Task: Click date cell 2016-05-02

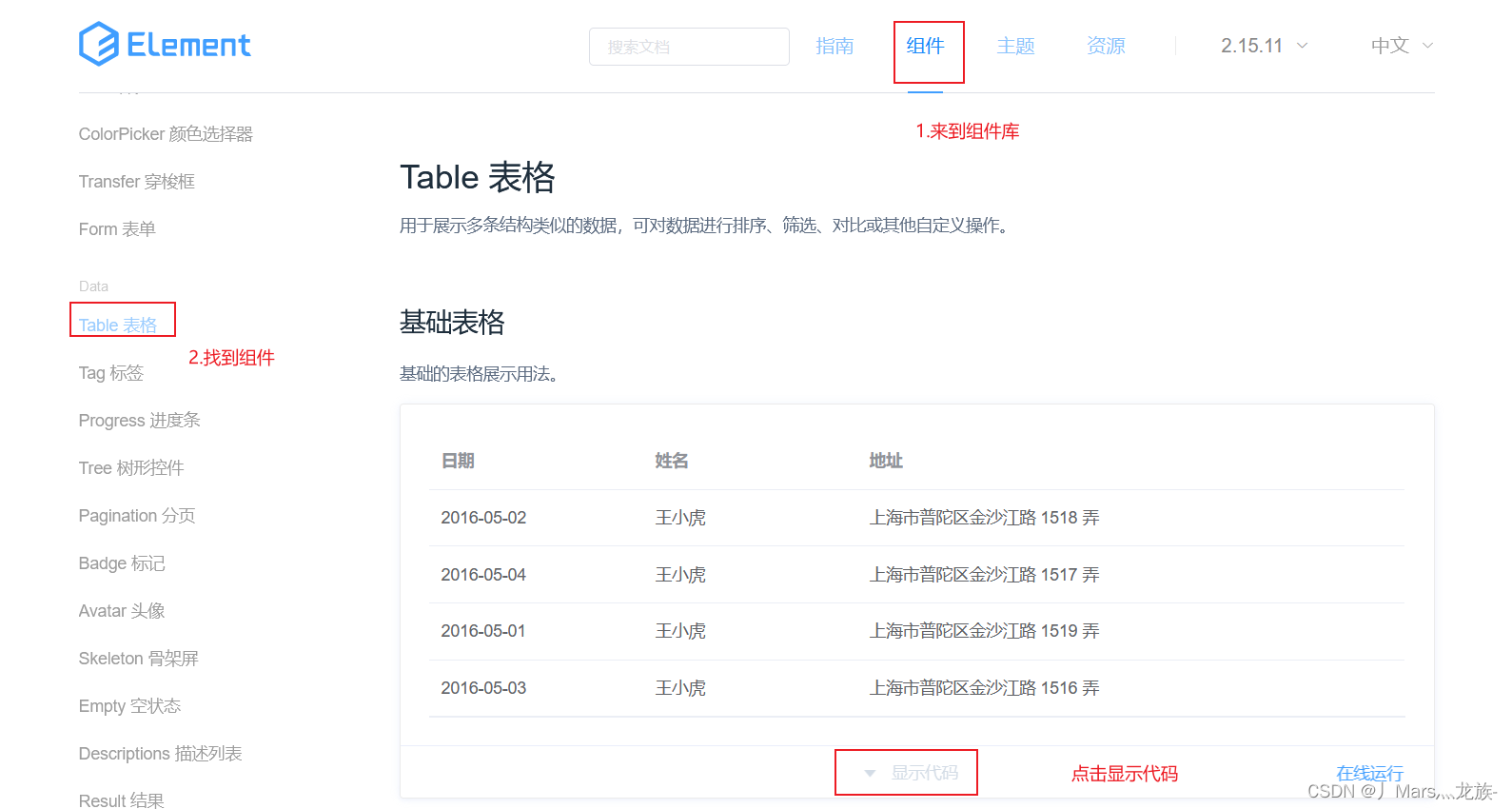Action: click(483, 518)
